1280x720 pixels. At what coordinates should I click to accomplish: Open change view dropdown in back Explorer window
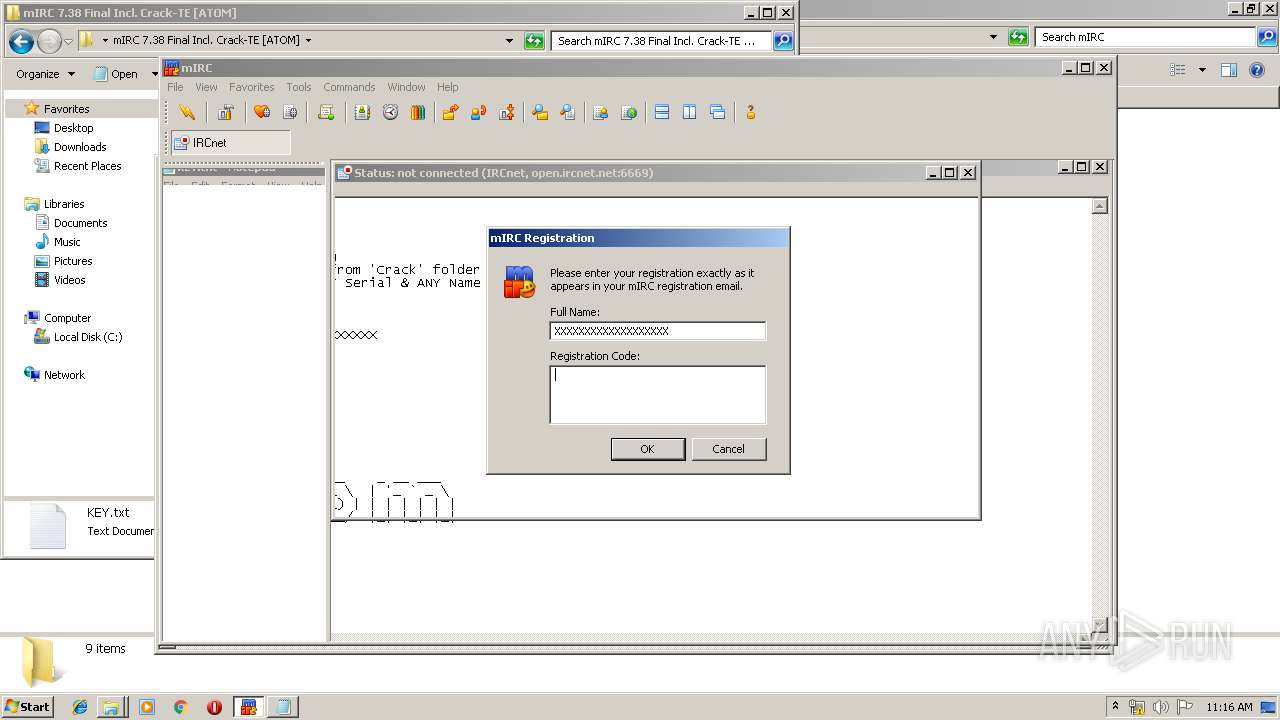click(1202, 70)
